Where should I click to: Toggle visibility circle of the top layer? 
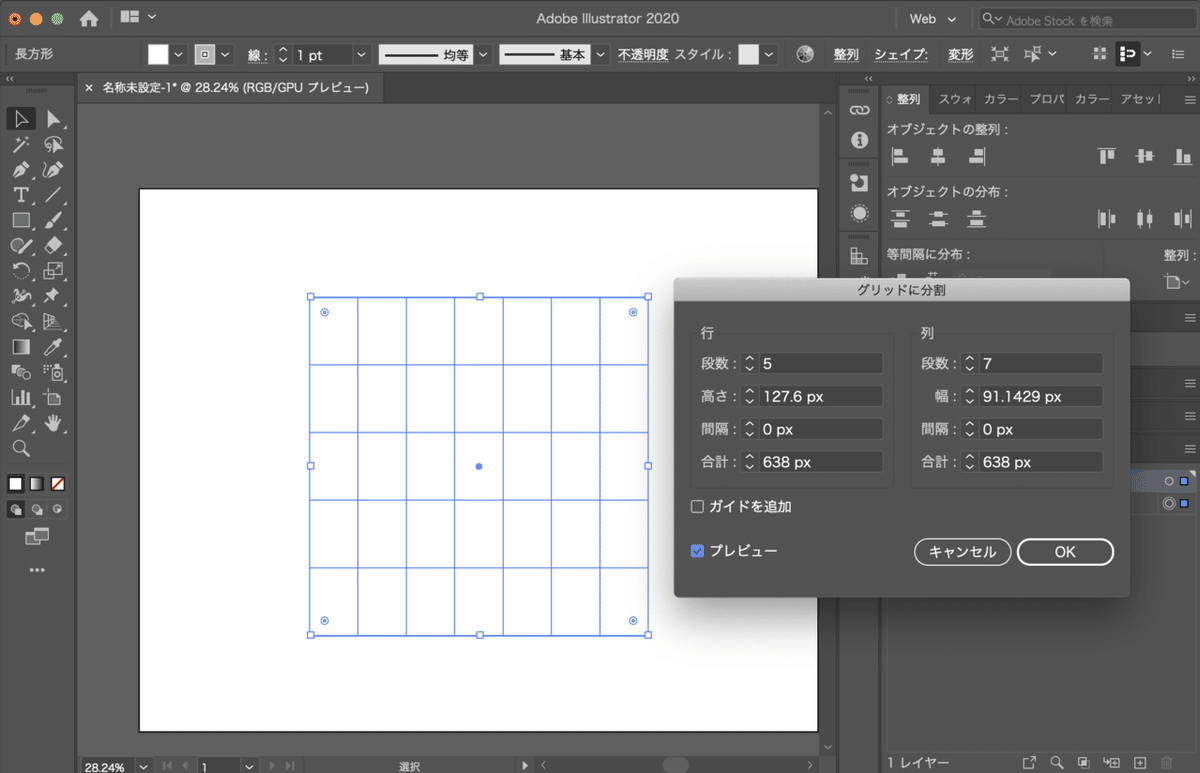coord(1168,481)
